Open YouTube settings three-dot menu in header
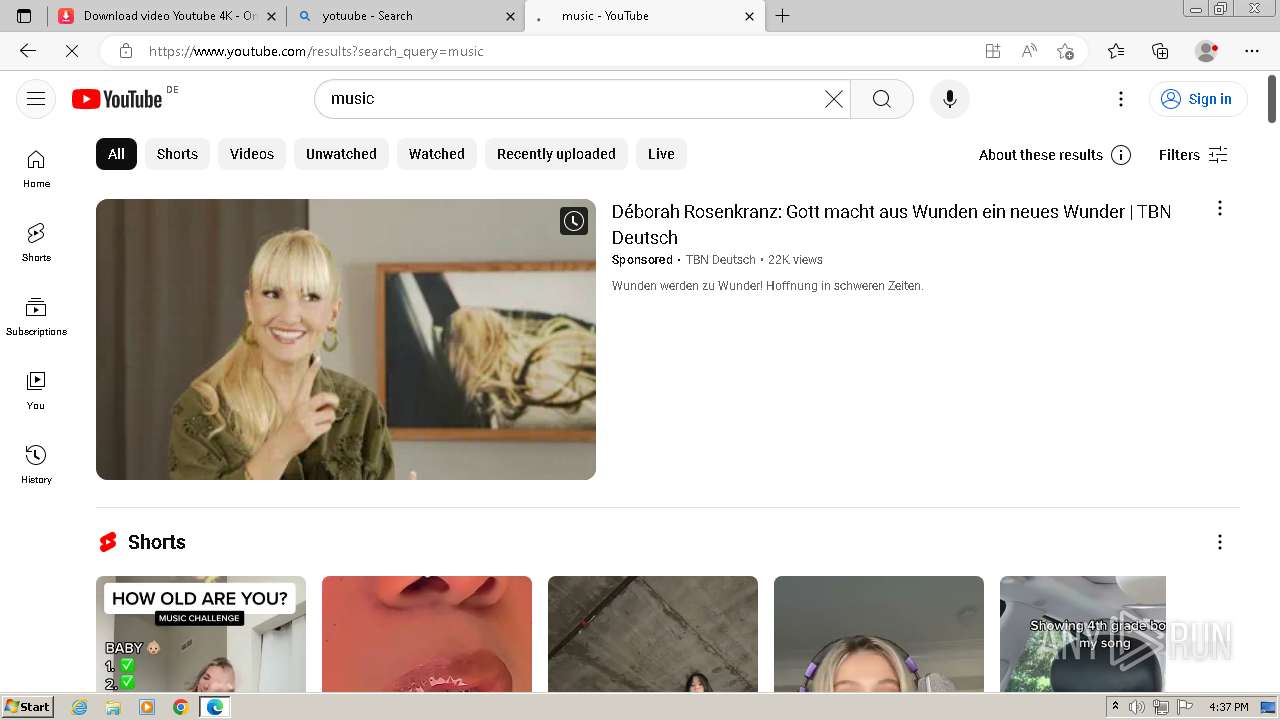 pyautogui.click(x=1121, y=99)
